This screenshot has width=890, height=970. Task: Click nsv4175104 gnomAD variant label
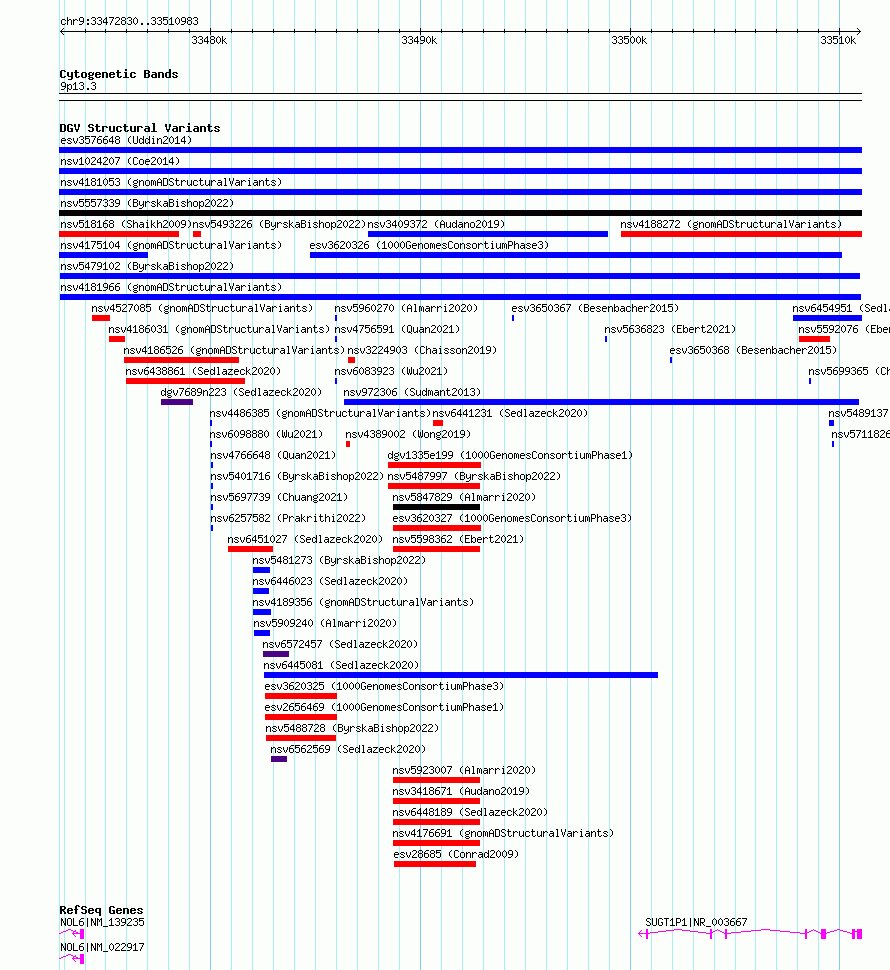[171, 246]
